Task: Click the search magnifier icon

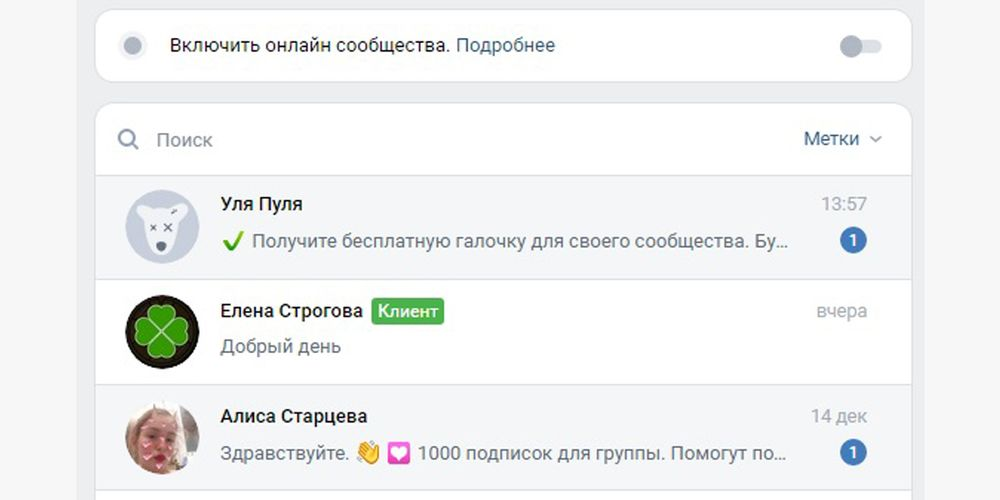Action: [128, 140]
